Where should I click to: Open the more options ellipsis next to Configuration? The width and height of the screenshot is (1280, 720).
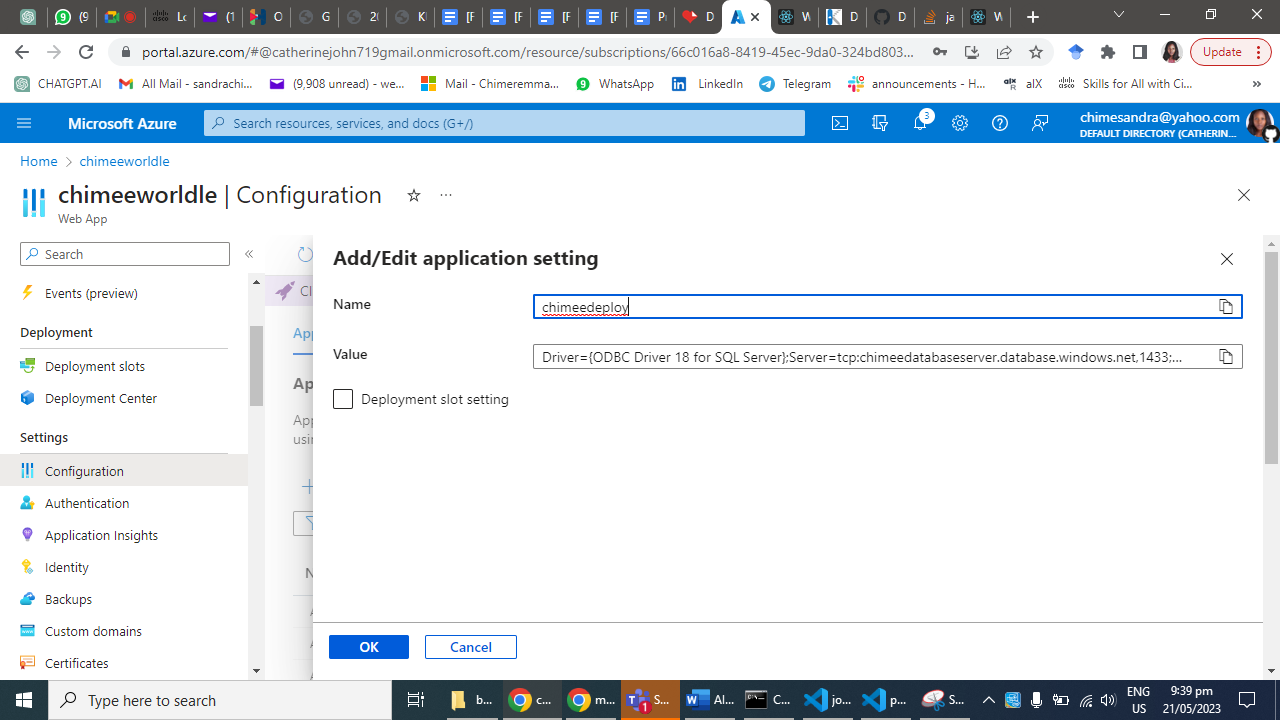446,195
